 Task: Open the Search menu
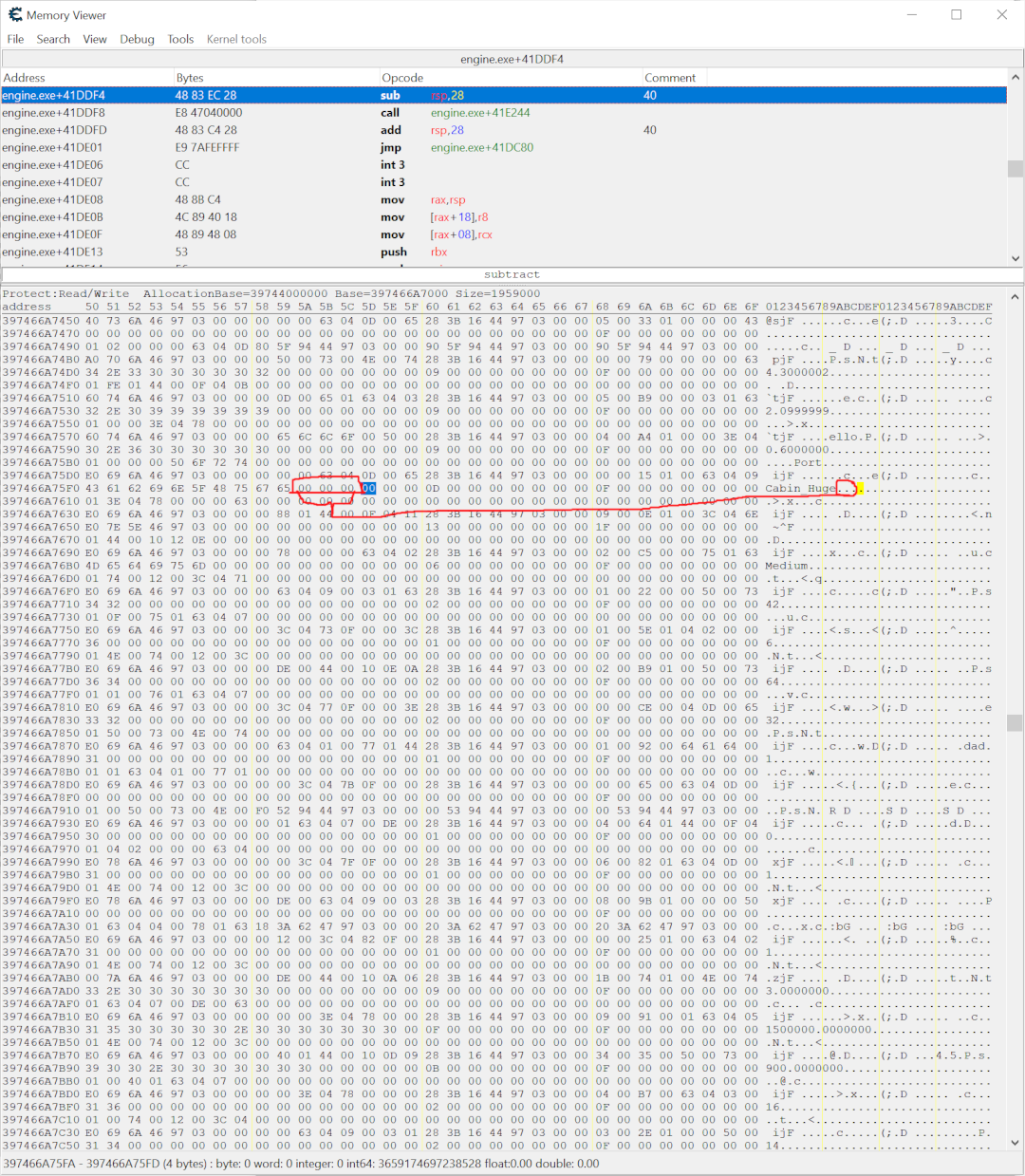tap(53, 39)
